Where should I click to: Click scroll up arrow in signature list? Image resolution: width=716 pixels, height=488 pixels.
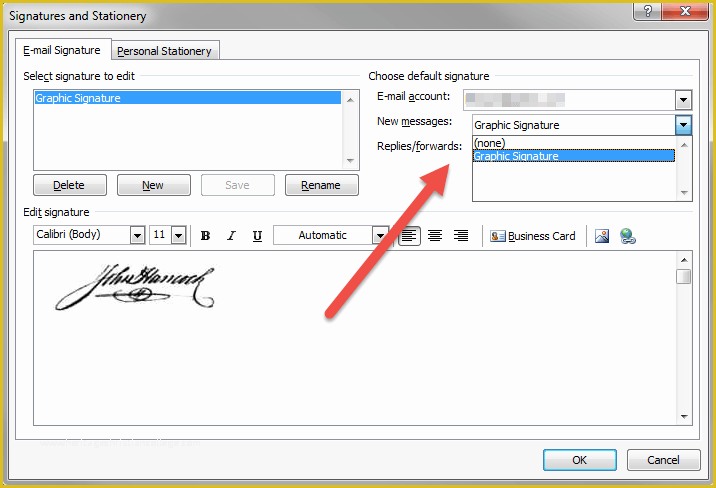(x=350, y=100)
